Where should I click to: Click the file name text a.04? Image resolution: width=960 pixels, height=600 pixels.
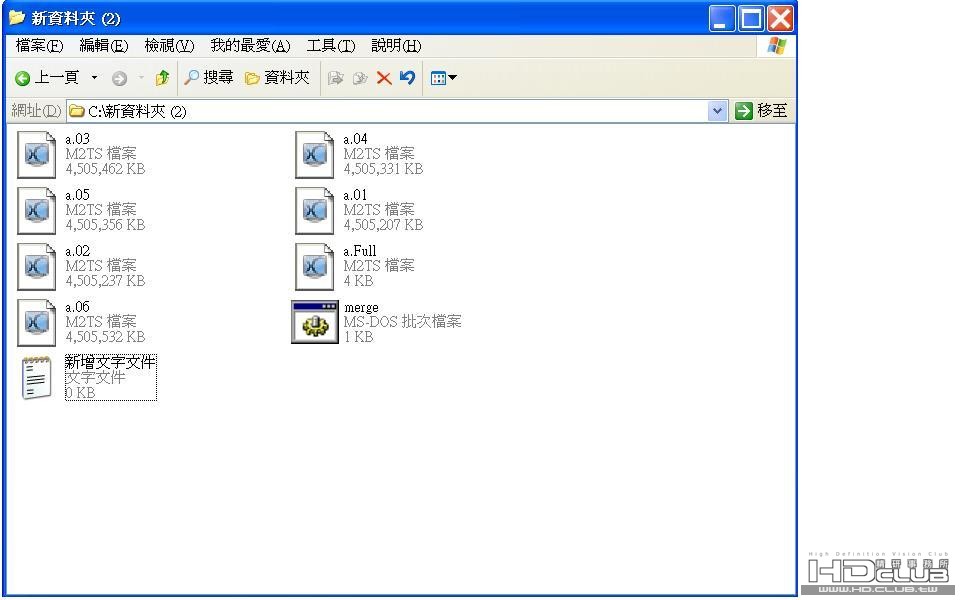[x=355, y=139]
